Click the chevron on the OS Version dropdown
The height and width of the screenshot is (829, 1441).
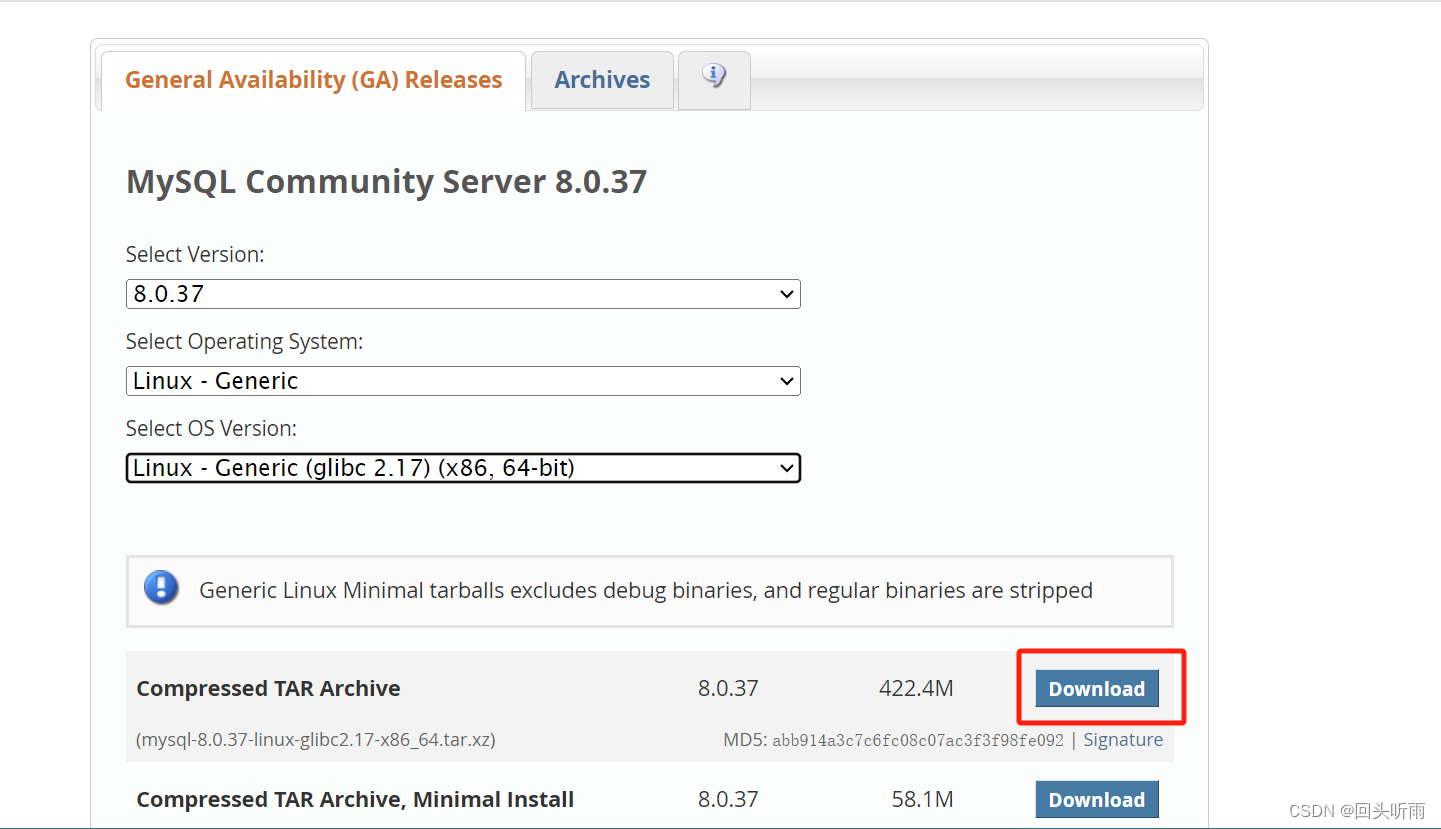click(x=786, y=467)
